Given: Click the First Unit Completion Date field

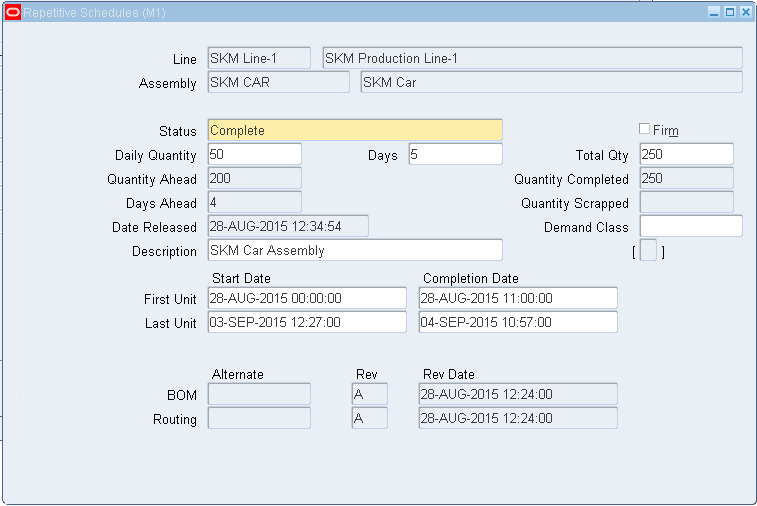Looking at the screenshot, I should coord(518,298).
